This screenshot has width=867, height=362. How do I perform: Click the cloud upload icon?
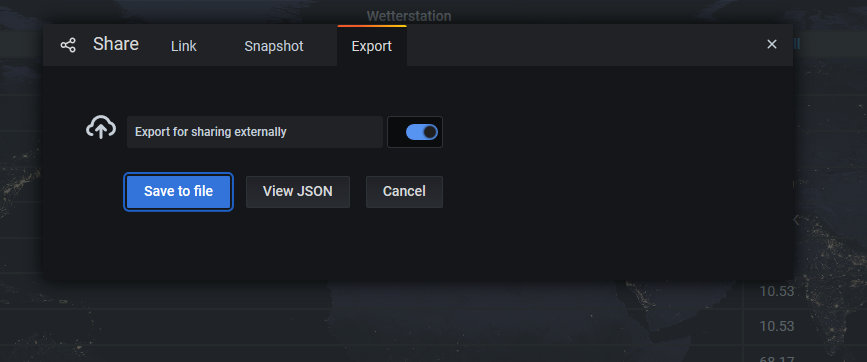pyautogui.click(x=101, y=128)
